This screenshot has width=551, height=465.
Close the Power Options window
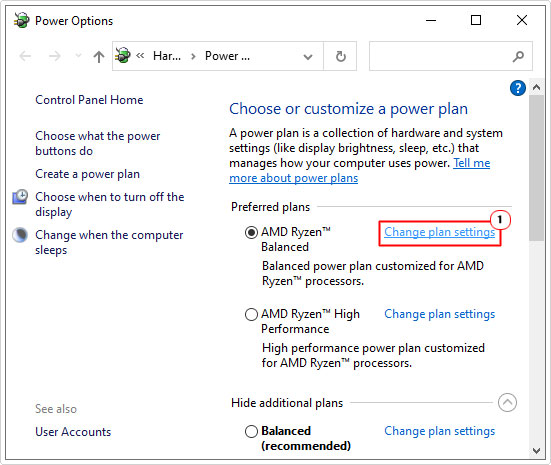coord(522,20)
